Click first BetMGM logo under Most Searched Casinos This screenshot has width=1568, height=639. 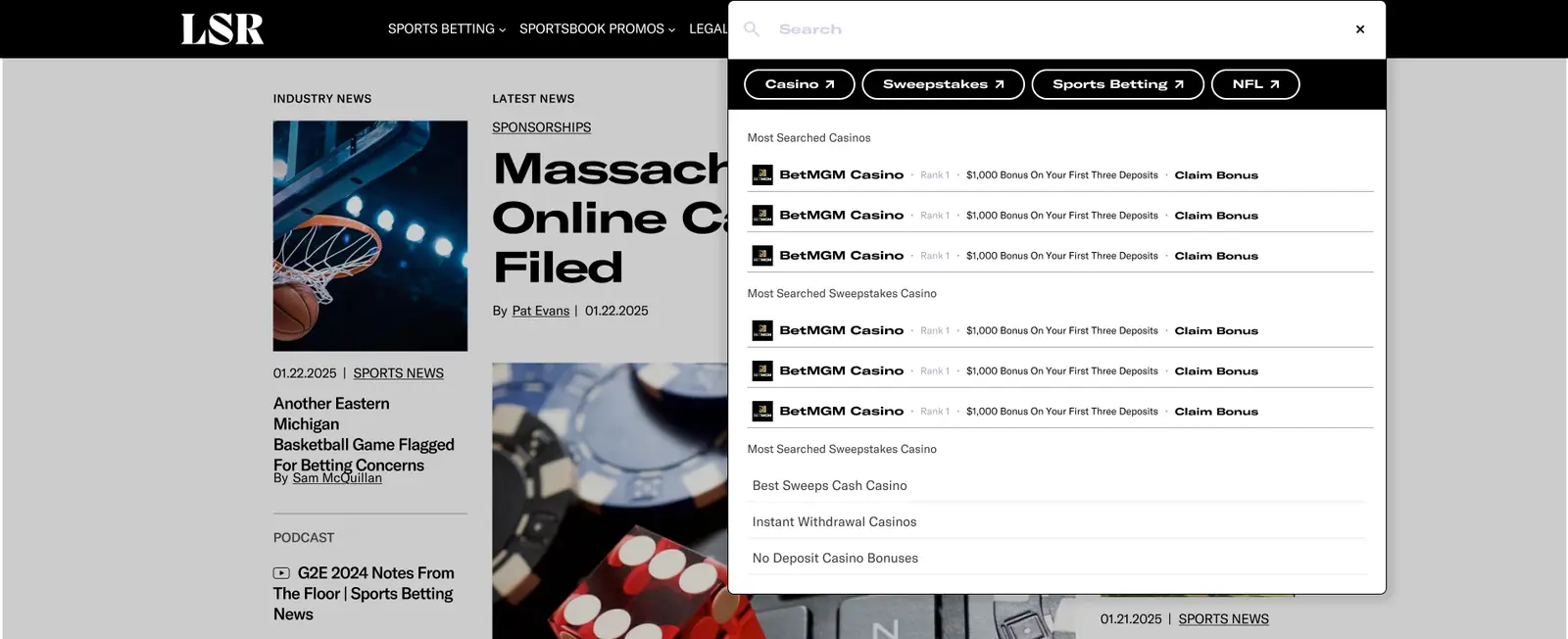click(x=762, y=175)
